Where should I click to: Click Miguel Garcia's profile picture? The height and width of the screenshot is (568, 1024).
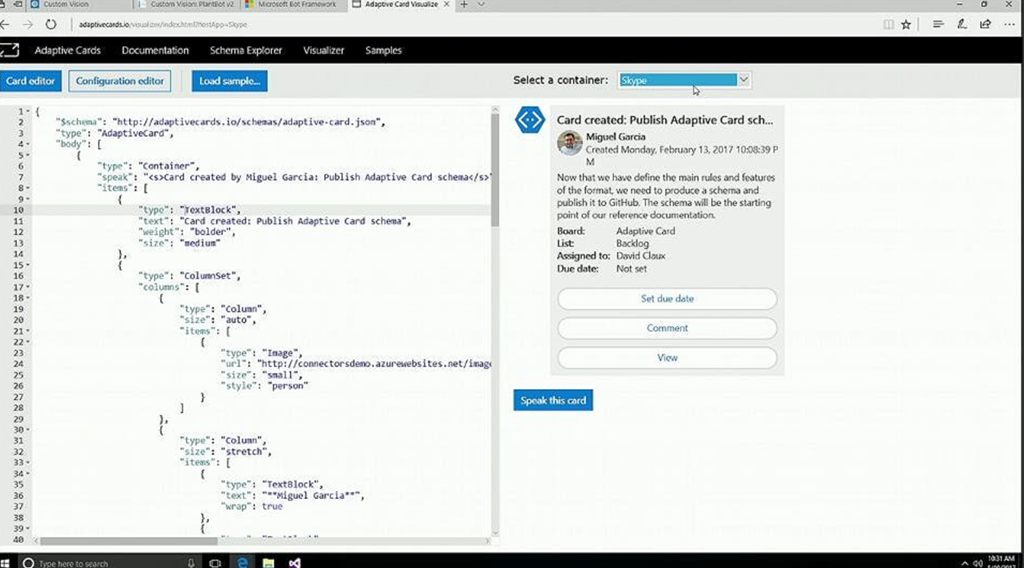click(x=569, y=143)
